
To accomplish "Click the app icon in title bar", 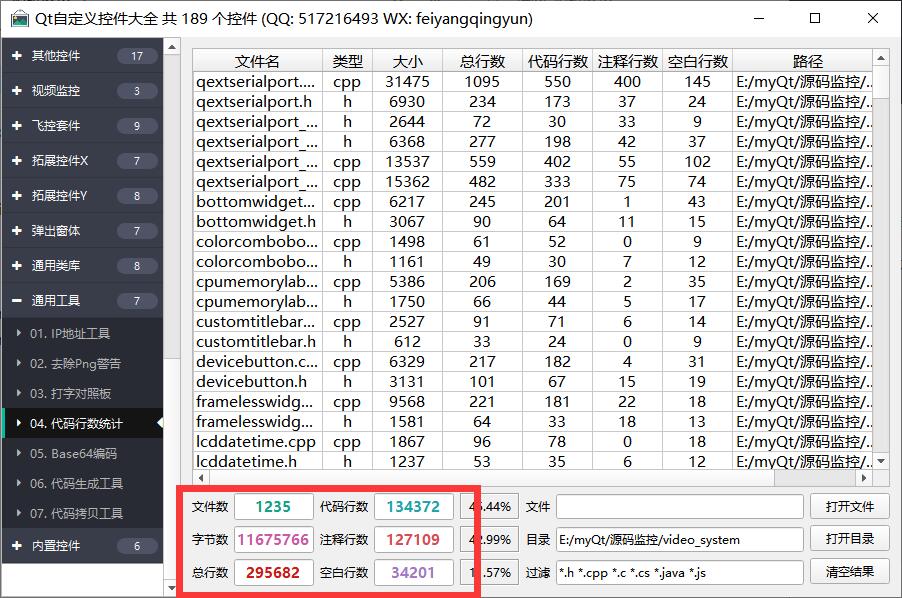I will [18, 18].
